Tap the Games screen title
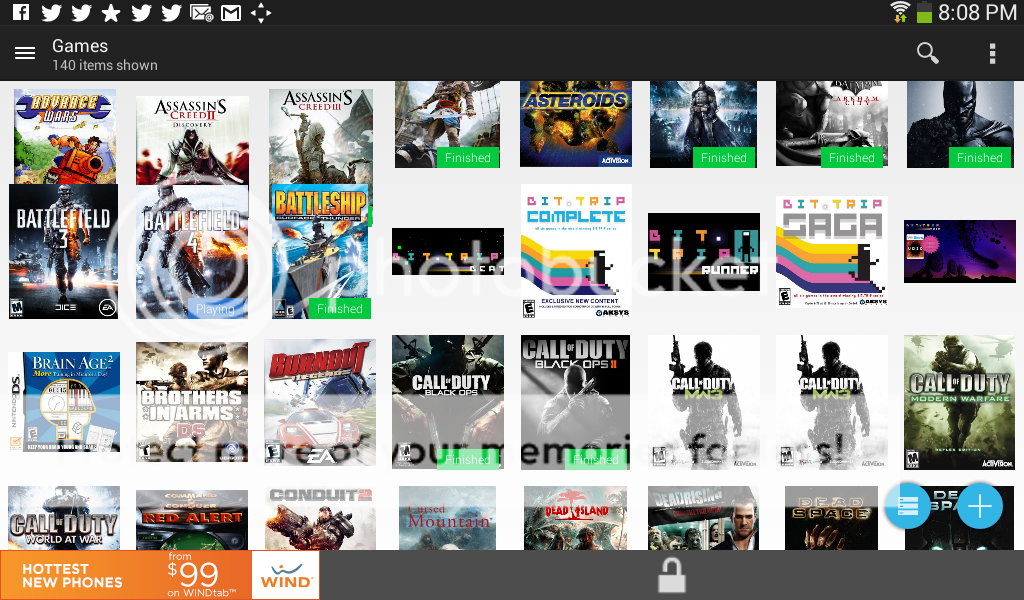This screenshot has width=1024, height=600. 80,46
